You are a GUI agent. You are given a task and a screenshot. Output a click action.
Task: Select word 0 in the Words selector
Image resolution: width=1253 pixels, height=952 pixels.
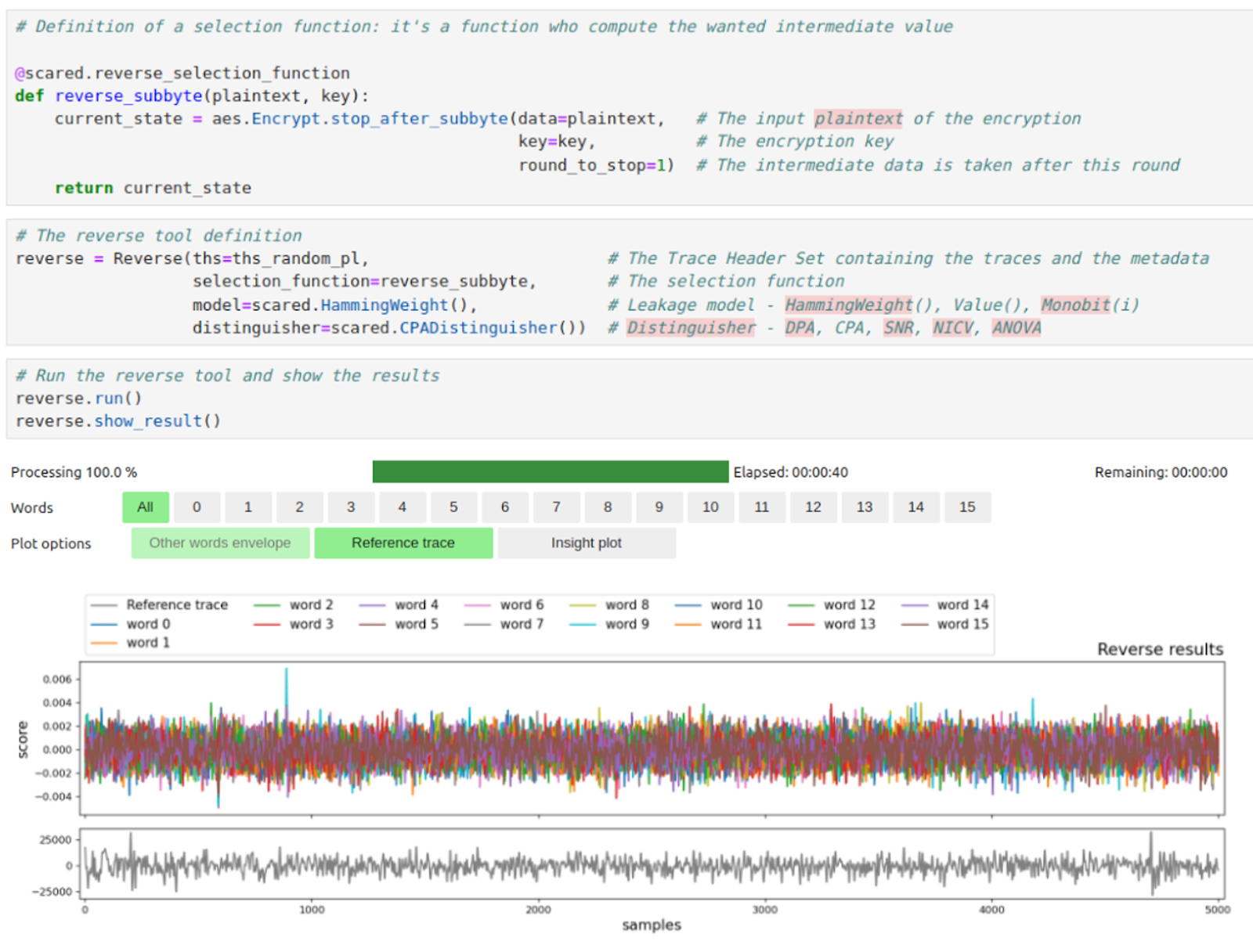coord(197,507)
